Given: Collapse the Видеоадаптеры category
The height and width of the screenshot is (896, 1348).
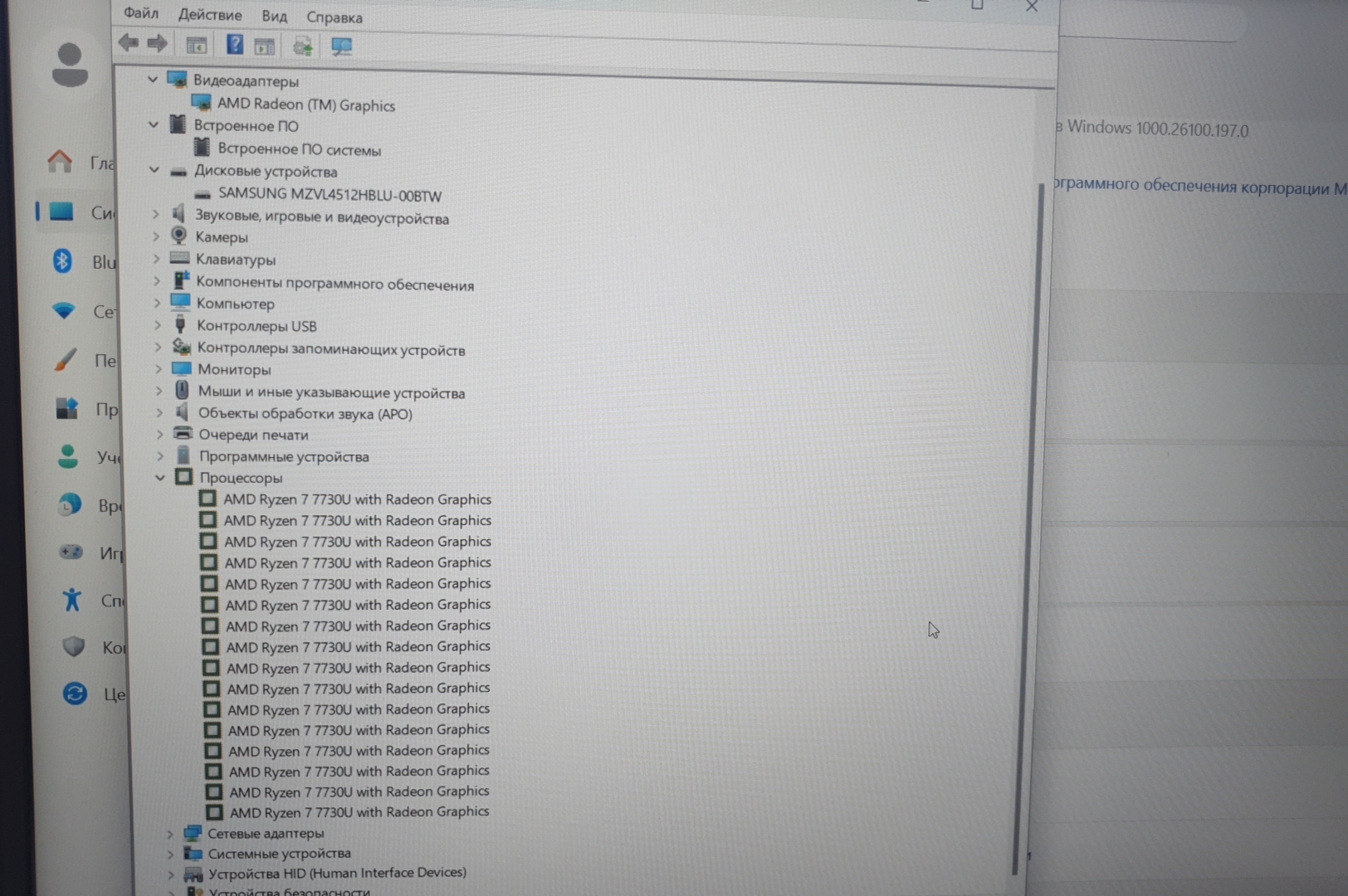Looking at the screenshot, I should pos(152,80).
